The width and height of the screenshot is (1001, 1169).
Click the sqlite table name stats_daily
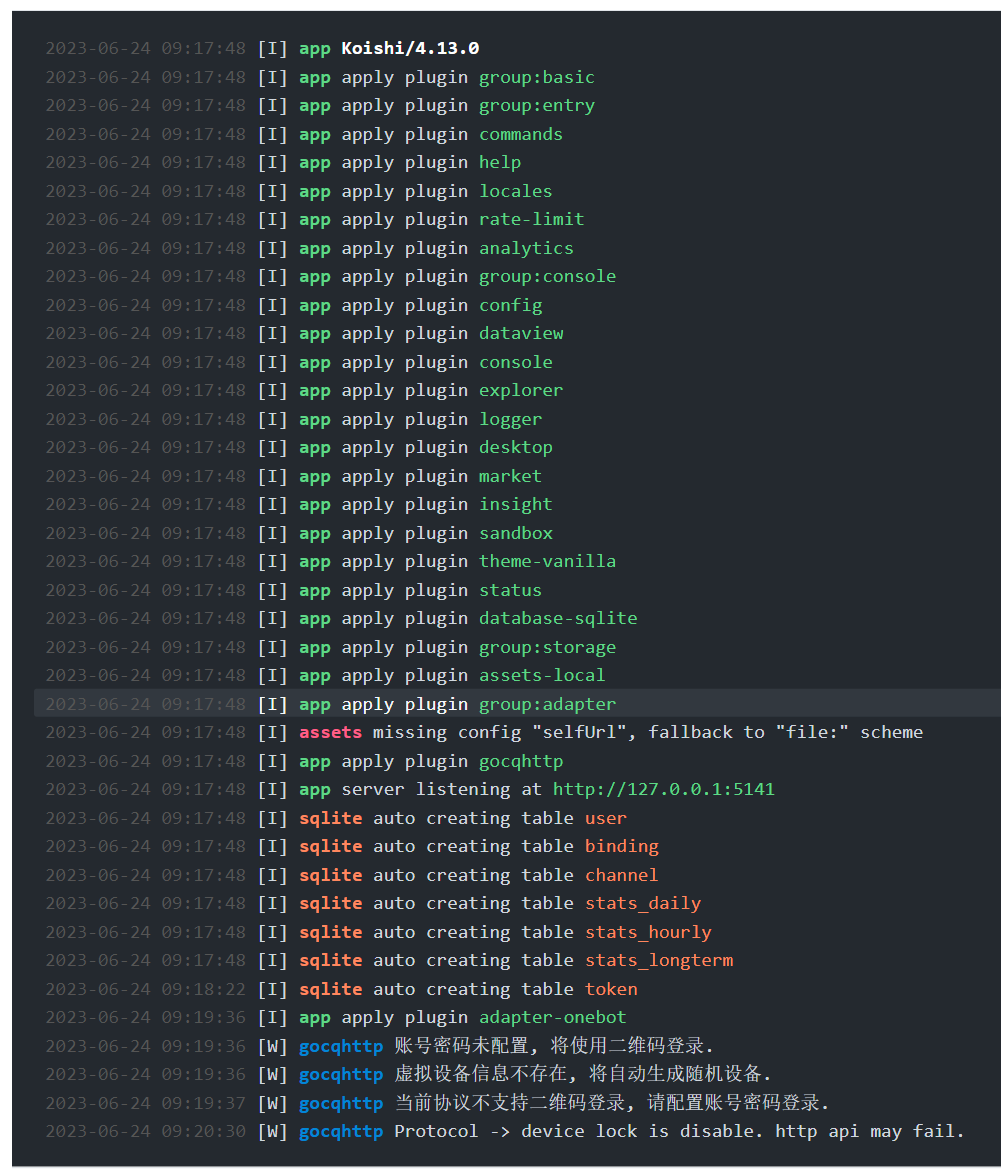pos(642,904)
